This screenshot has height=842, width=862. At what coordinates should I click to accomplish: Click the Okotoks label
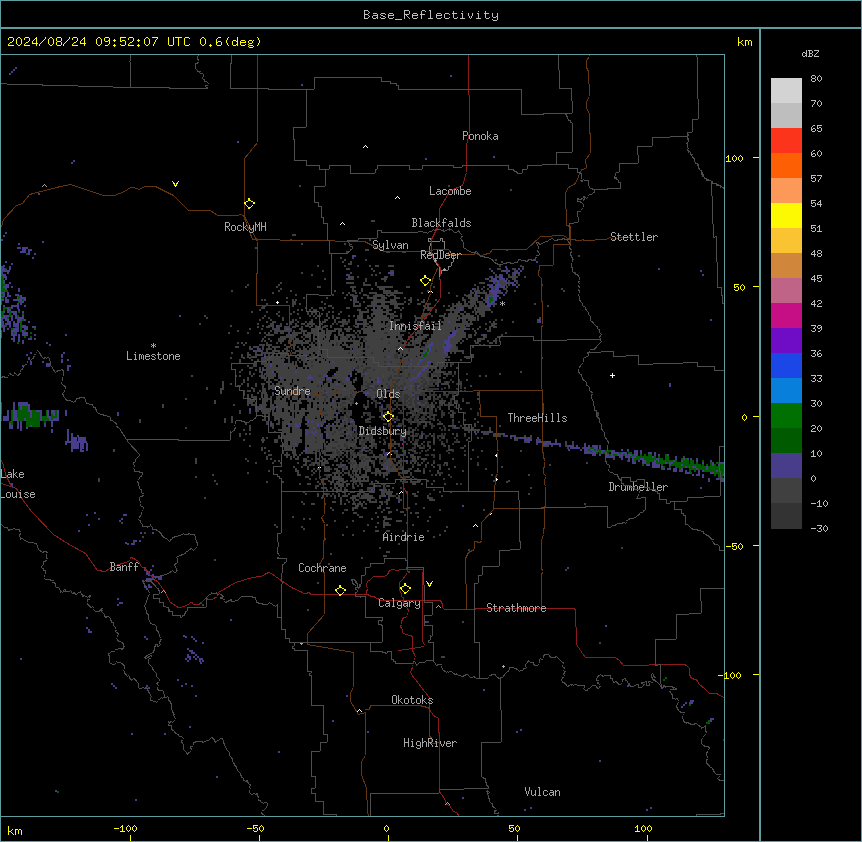(x=412, y=700)
